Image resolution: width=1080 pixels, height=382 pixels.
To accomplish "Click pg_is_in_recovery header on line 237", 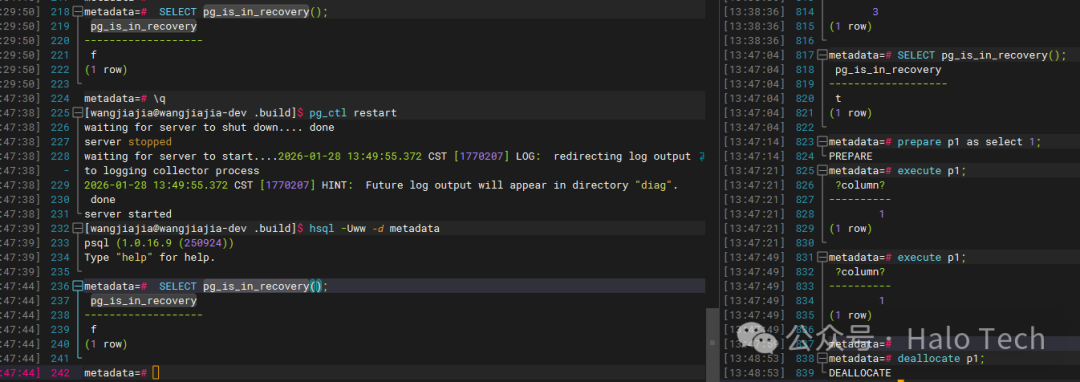I will tap(143, 301).
